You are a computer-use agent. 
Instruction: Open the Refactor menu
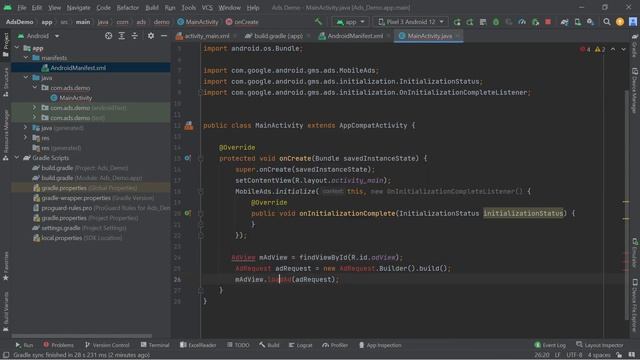(128, 7)
